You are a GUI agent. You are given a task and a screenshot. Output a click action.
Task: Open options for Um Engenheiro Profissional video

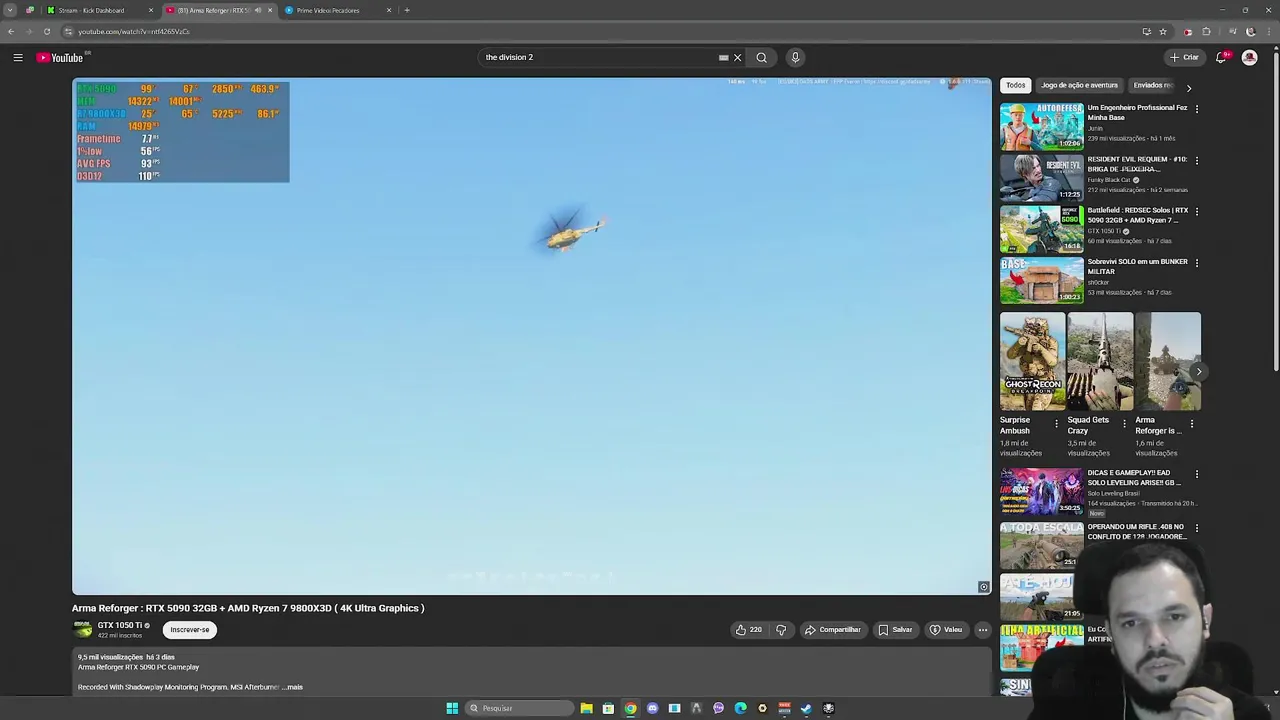click(x=1197, y=108)
